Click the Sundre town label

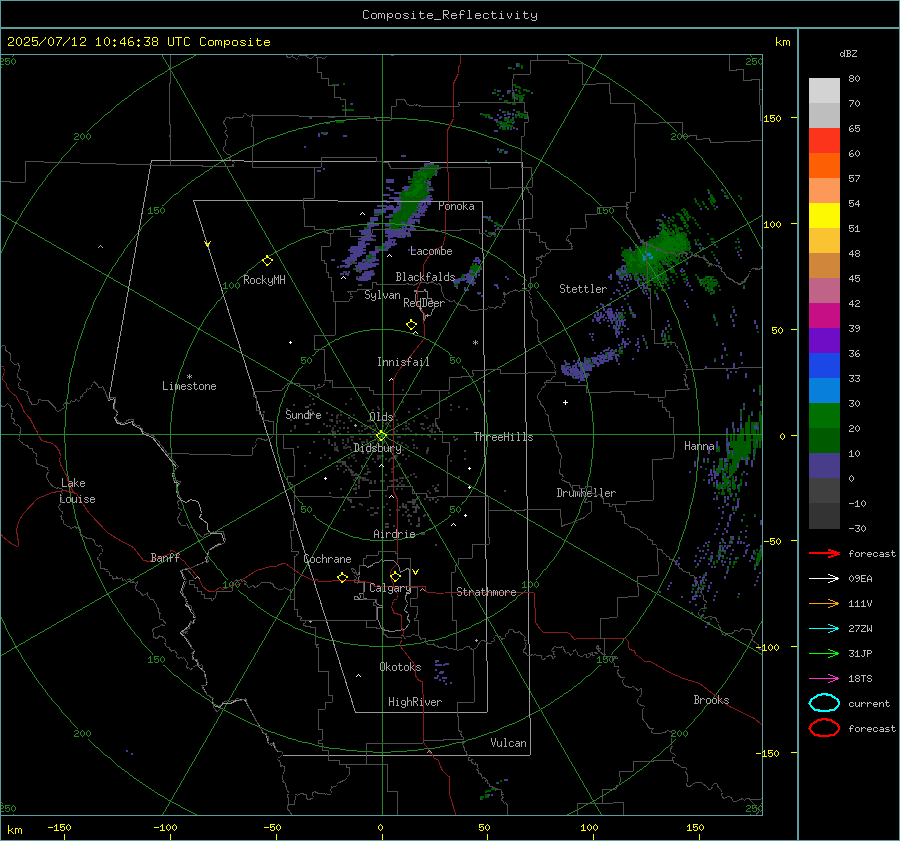tap(303, 414)
